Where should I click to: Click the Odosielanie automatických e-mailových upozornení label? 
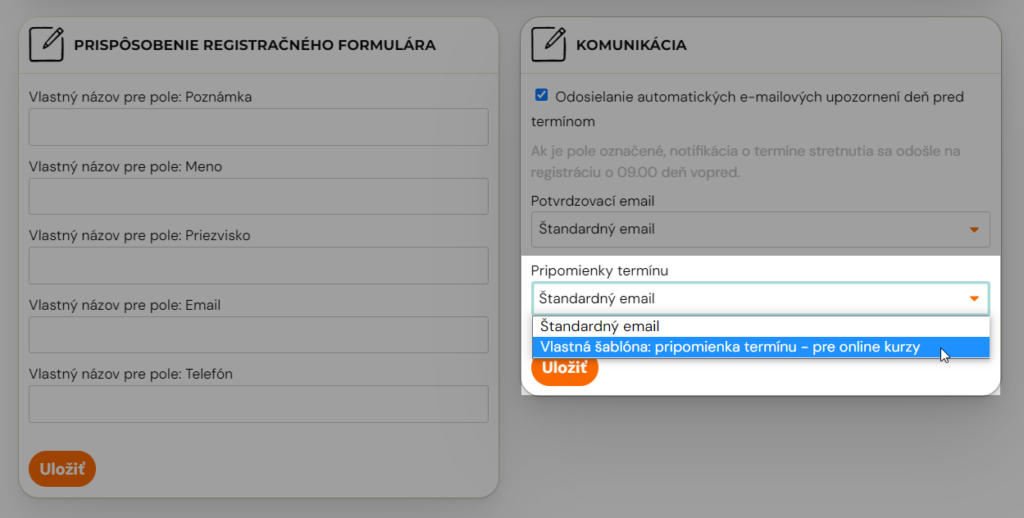(x=747, y=109)
